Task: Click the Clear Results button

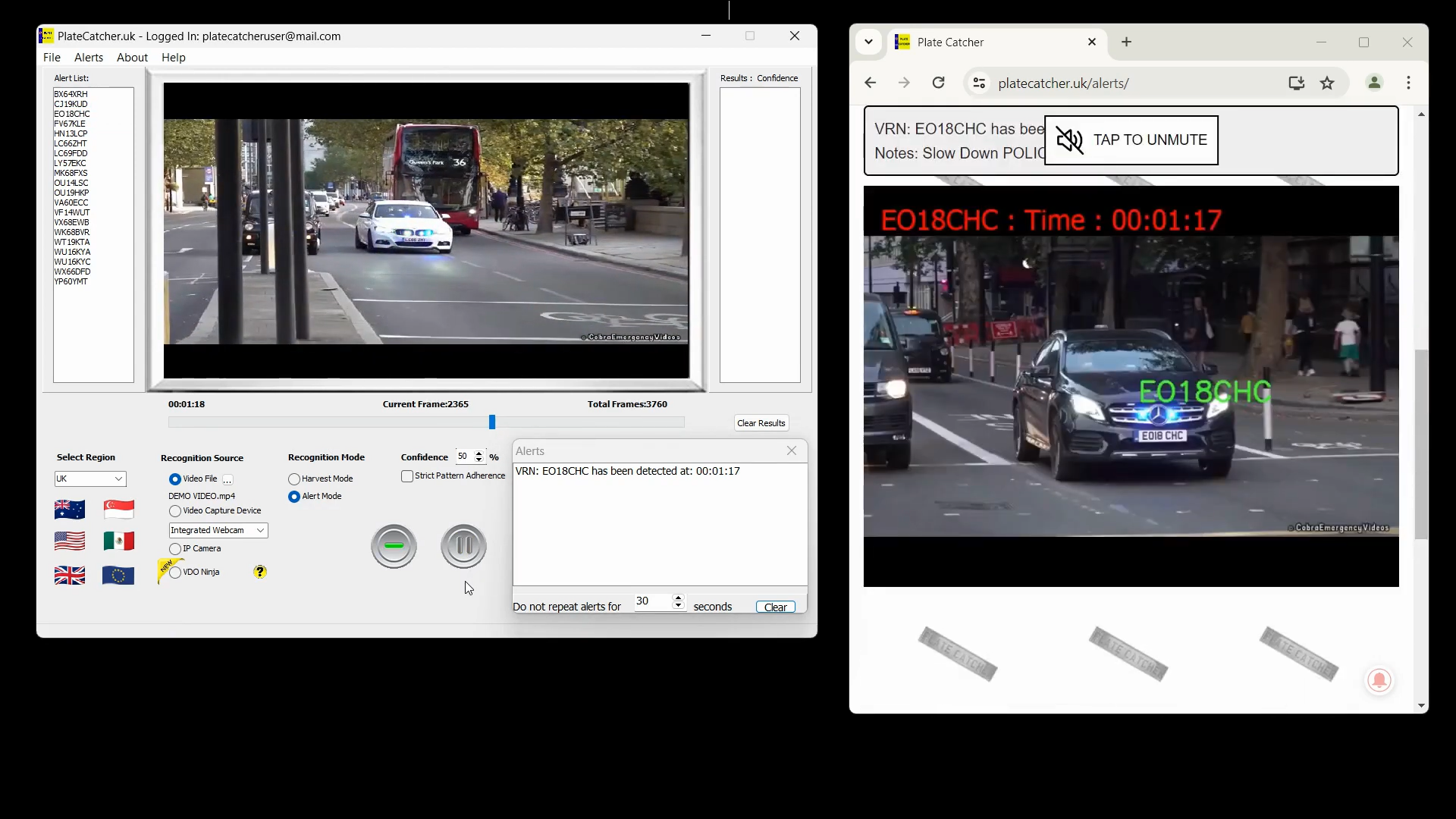Action: click(761, 423)
